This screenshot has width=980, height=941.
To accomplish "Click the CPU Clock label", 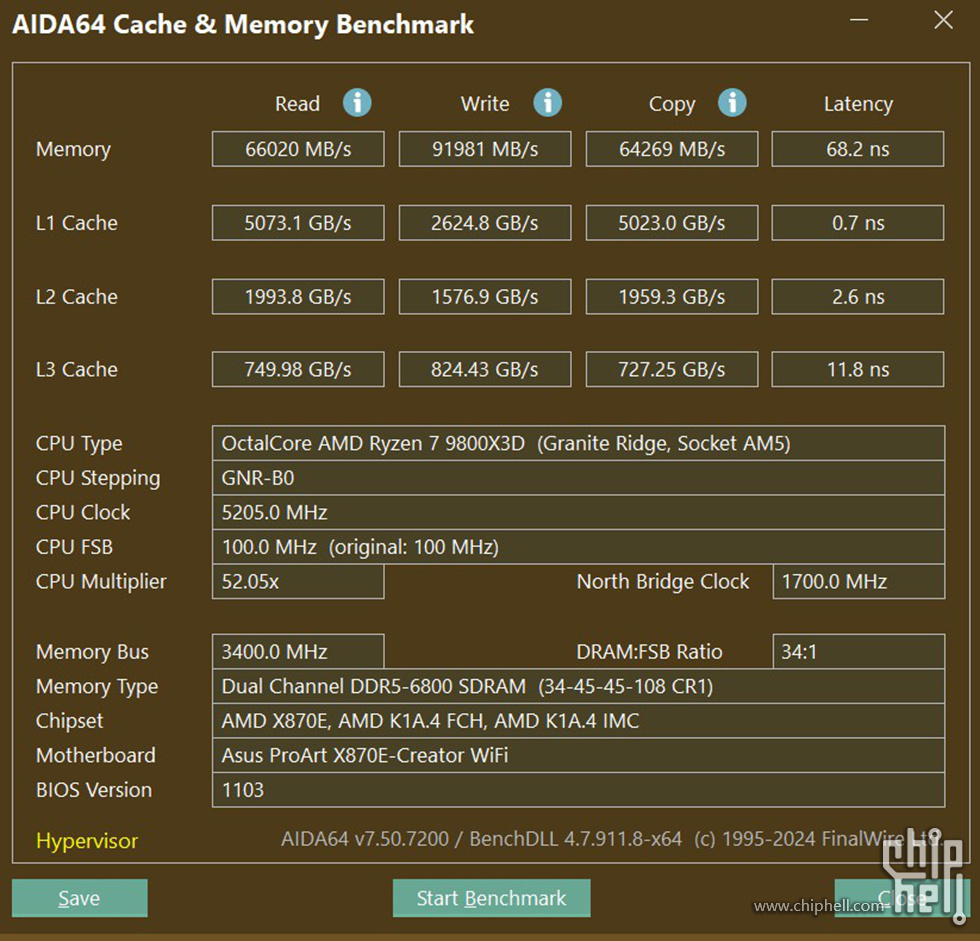I will (83, 512).
